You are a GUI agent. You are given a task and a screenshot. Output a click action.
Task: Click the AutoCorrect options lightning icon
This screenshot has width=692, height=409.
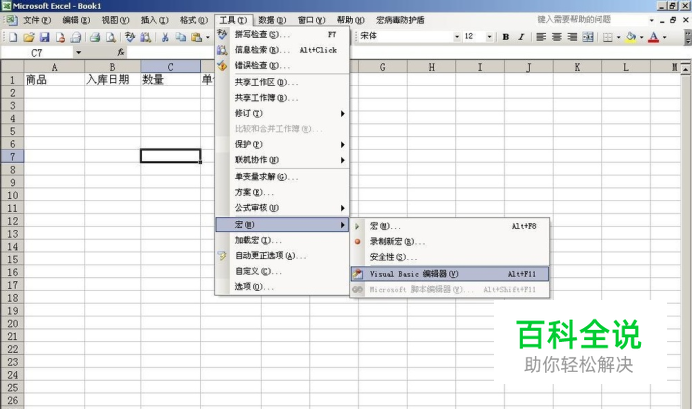tap(222, 255)
